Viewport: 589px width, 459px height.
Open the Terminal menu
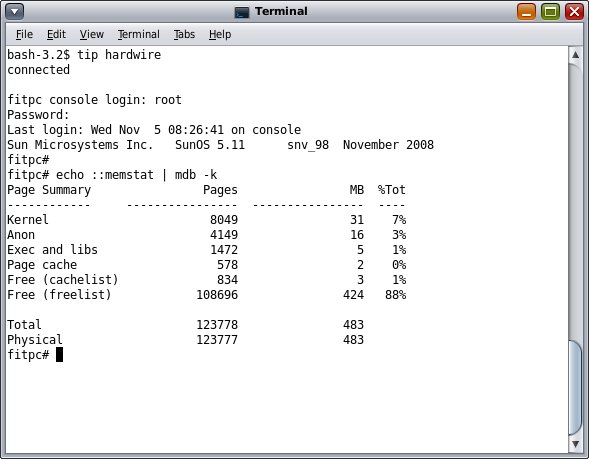139,35
